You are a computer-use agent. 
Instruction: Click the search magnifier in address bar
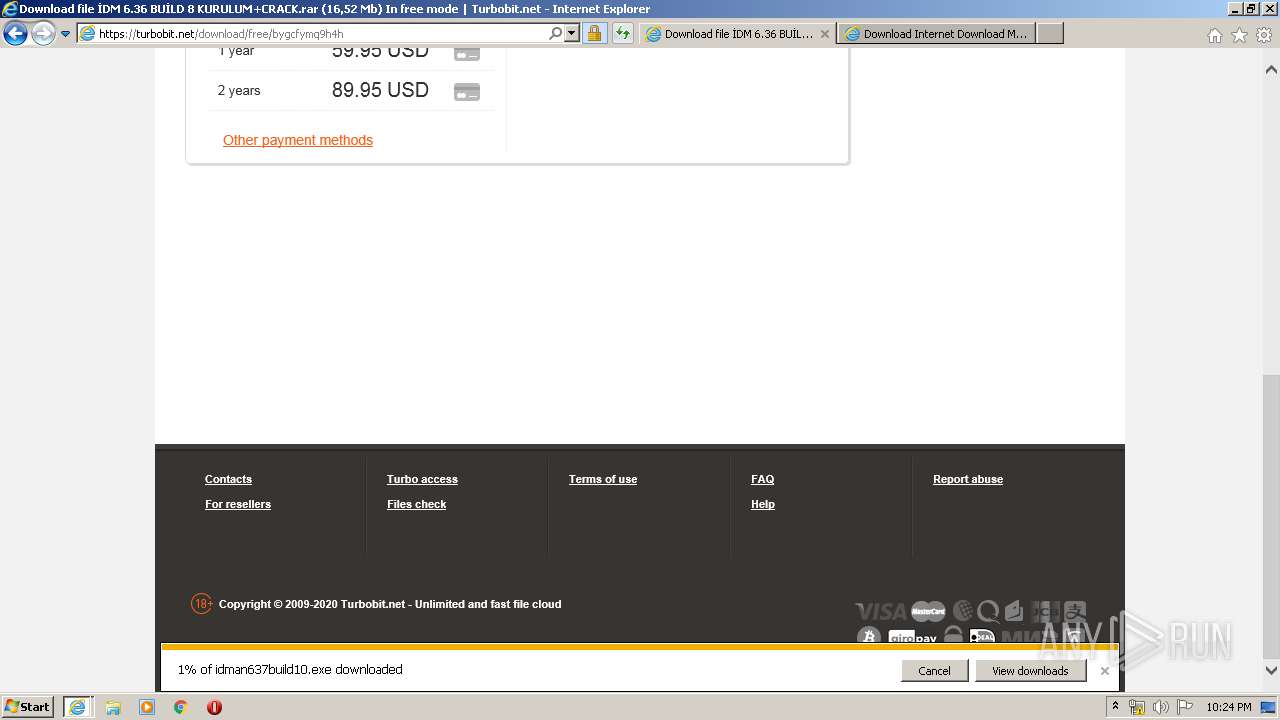tap(556, 33)
